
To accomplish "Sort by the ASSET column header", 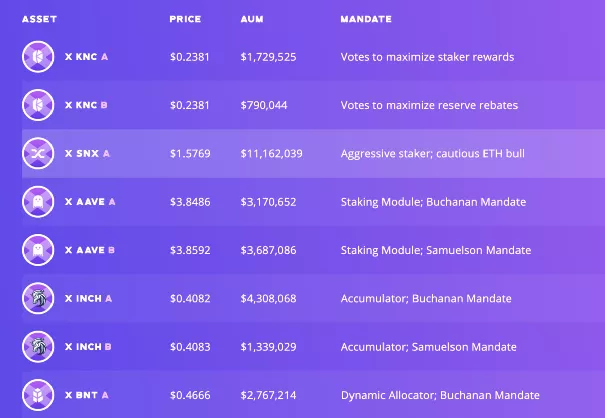I will tap(35, 19).
